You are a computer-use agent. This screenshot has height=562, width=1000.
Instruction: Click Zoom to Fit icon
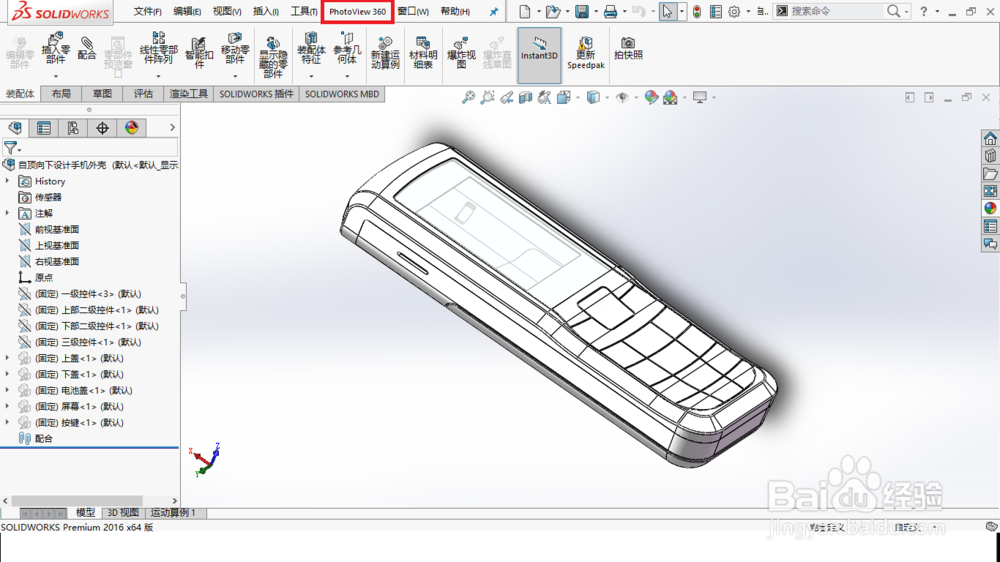pos(468,98)
